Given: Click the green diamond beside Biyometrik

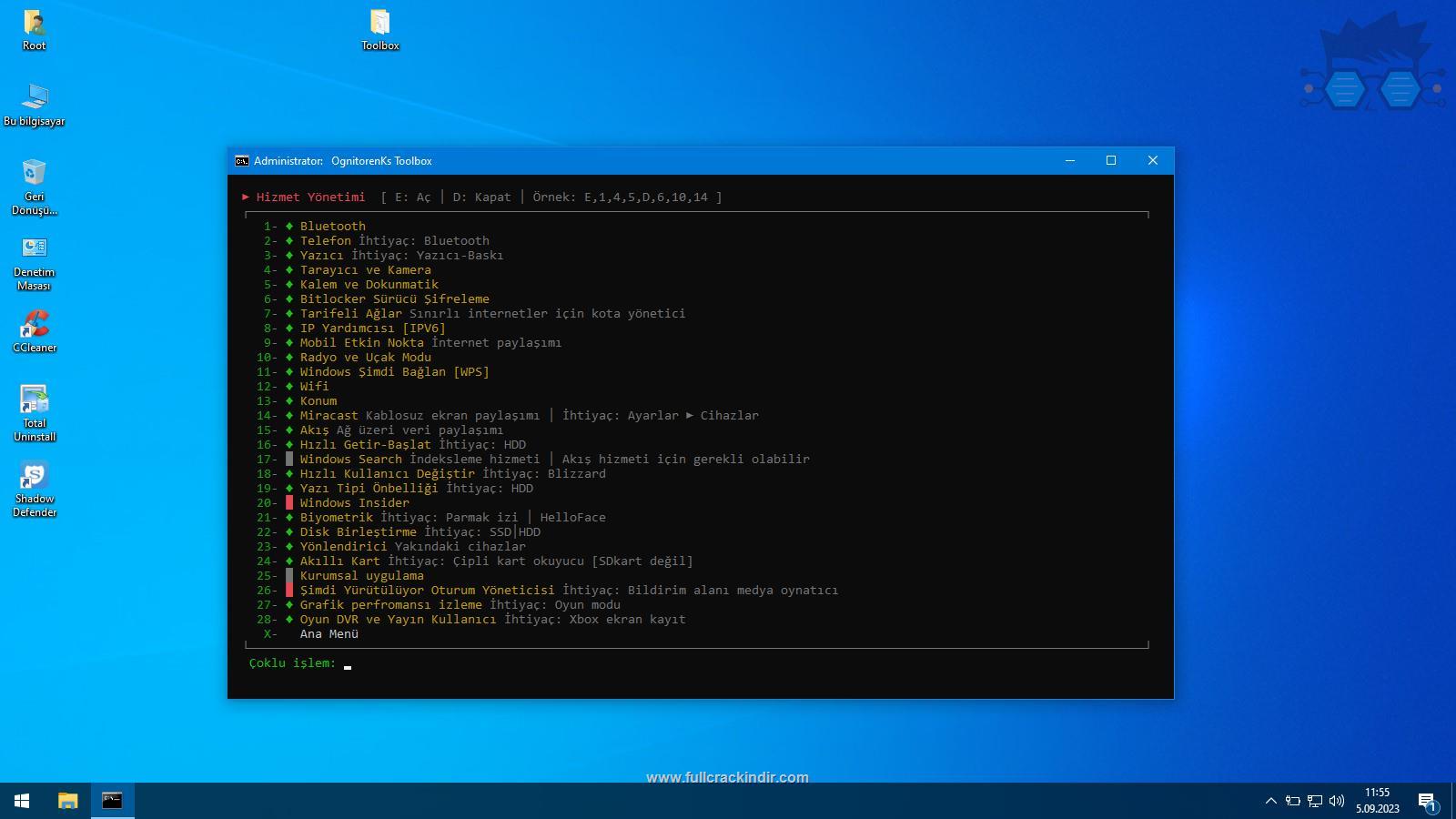Looking at the screenshot, I should point(289,518).
